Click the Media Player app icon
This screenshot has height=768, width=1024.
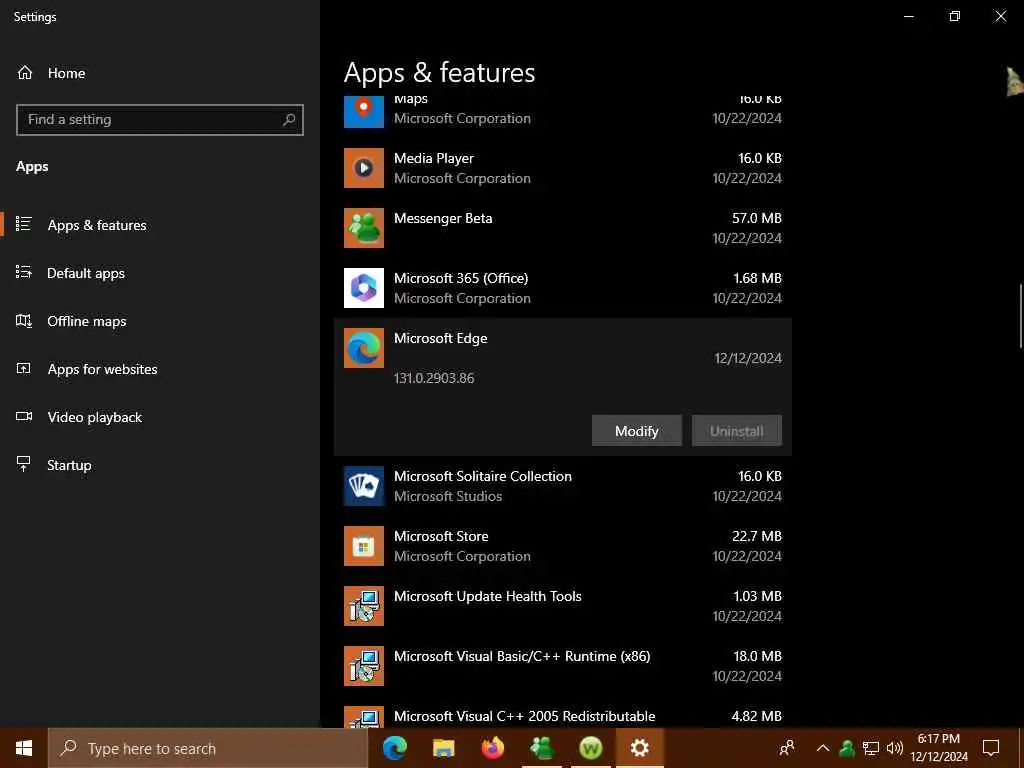(x=364, y=168)
